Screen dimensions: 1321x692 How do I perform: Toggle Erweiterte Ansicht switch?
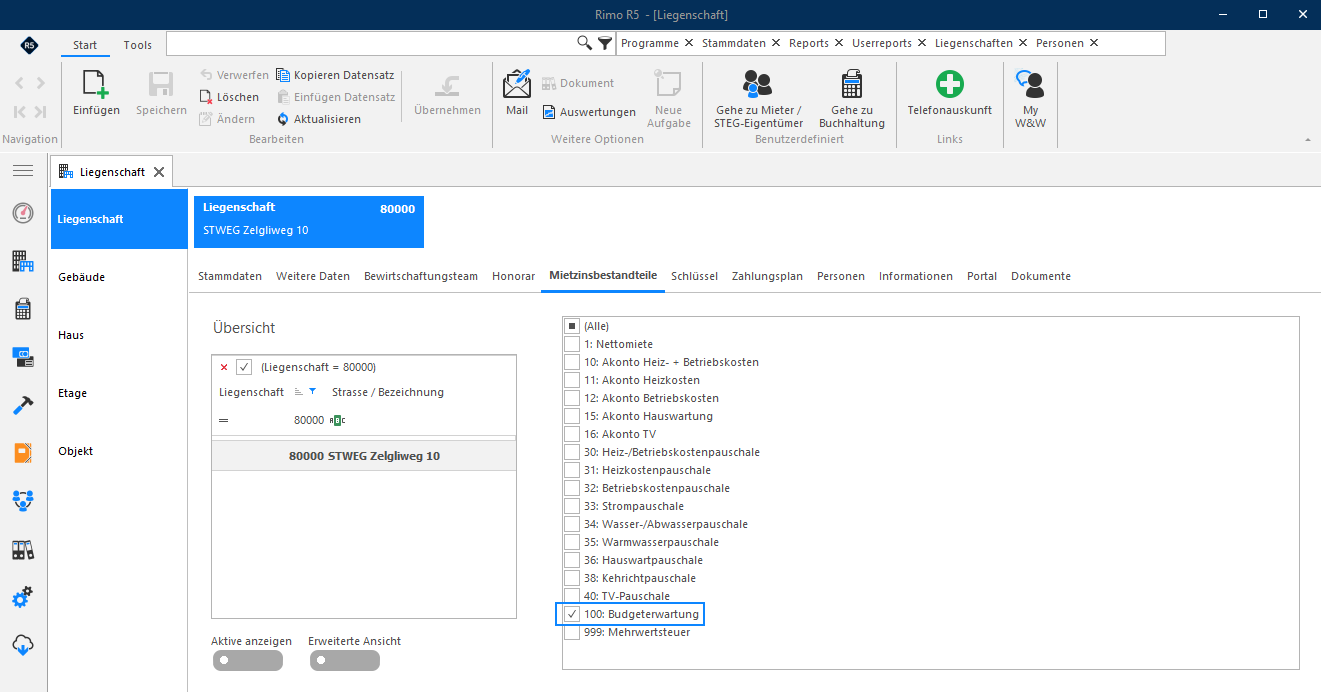[344, 660]
